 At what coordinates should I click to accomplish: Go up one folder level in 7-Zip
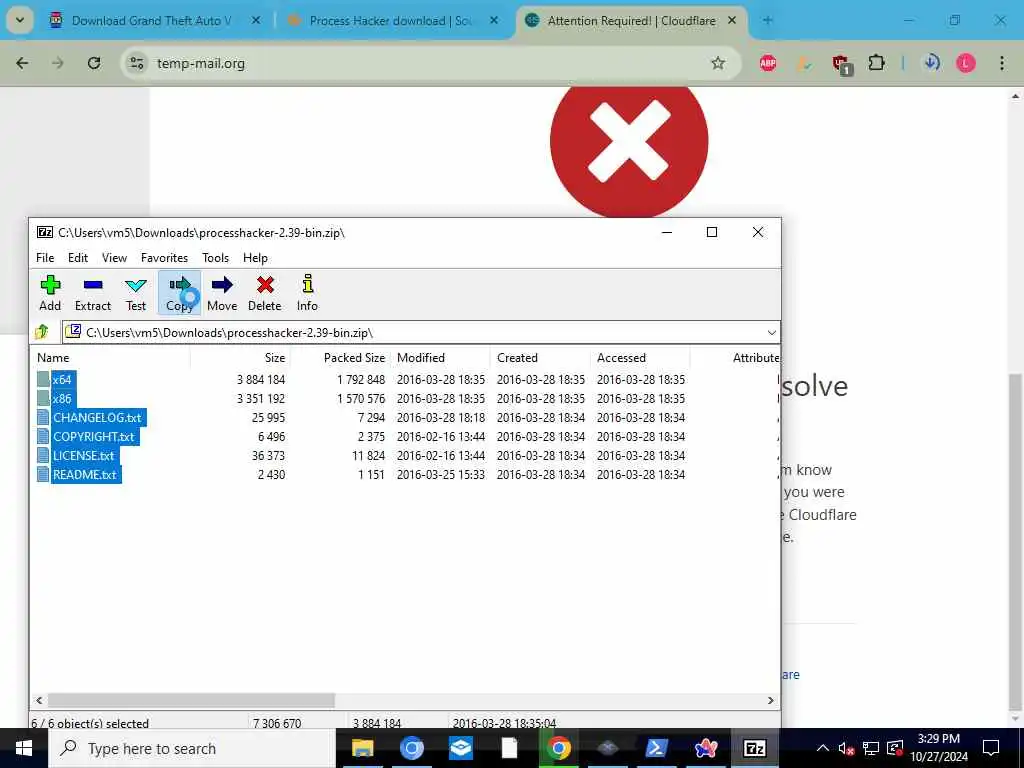pyautogui.click(x=42, y=332)
